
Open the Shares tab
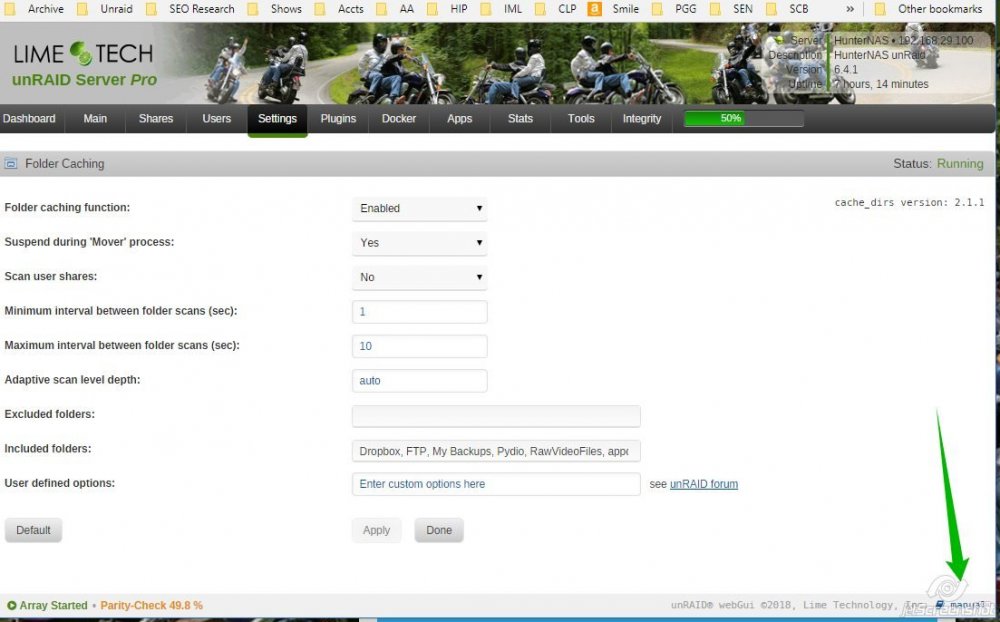156,119
